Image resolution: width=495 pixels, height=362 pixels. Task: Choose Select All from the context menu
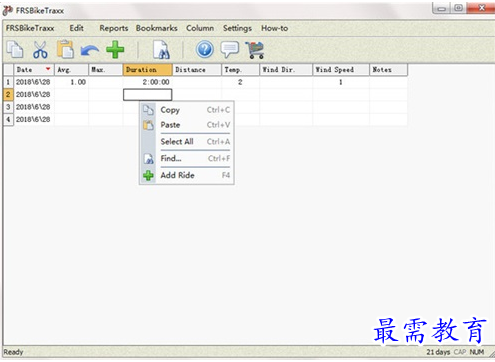[x=187, y=142]
